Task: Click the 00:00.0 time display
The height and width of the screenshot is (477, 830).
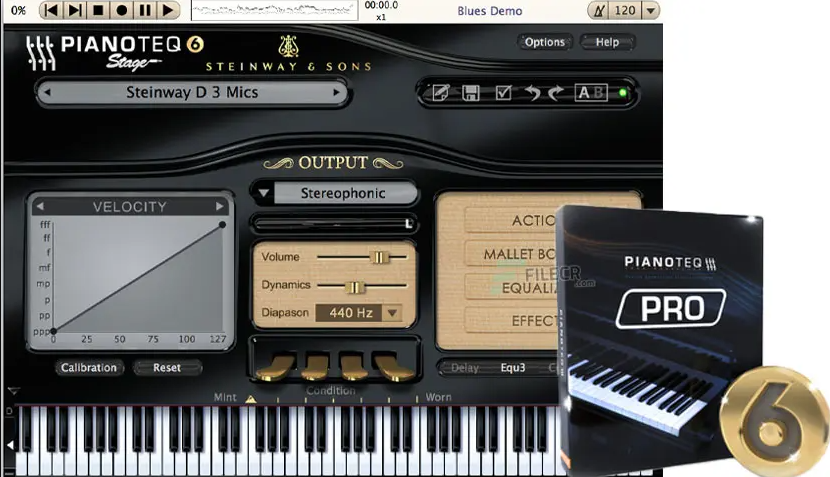Action: click(x=381, y=5)
